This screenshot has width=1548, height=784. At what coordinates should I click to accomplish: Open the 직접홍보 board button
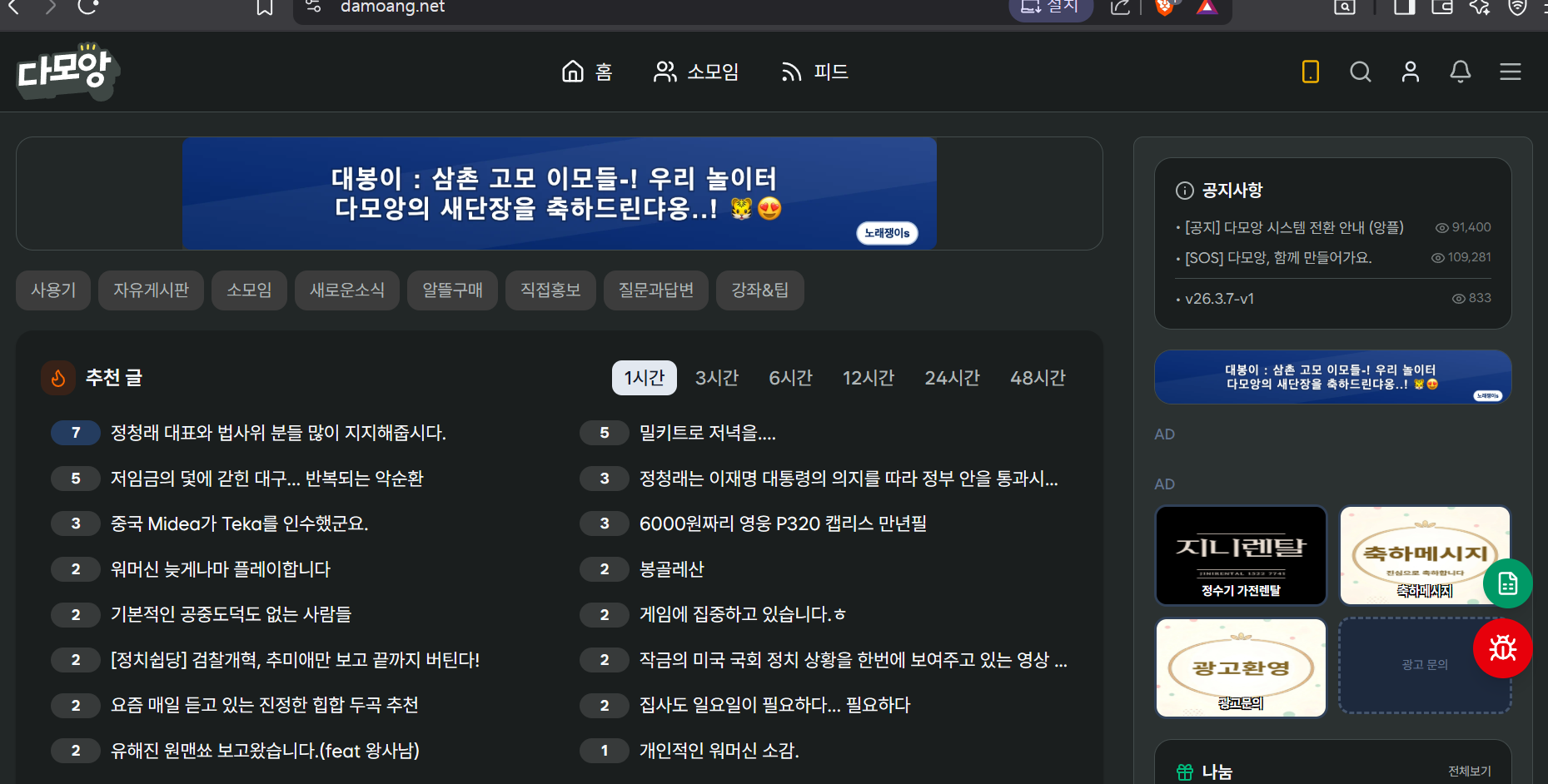pos(550,290)
